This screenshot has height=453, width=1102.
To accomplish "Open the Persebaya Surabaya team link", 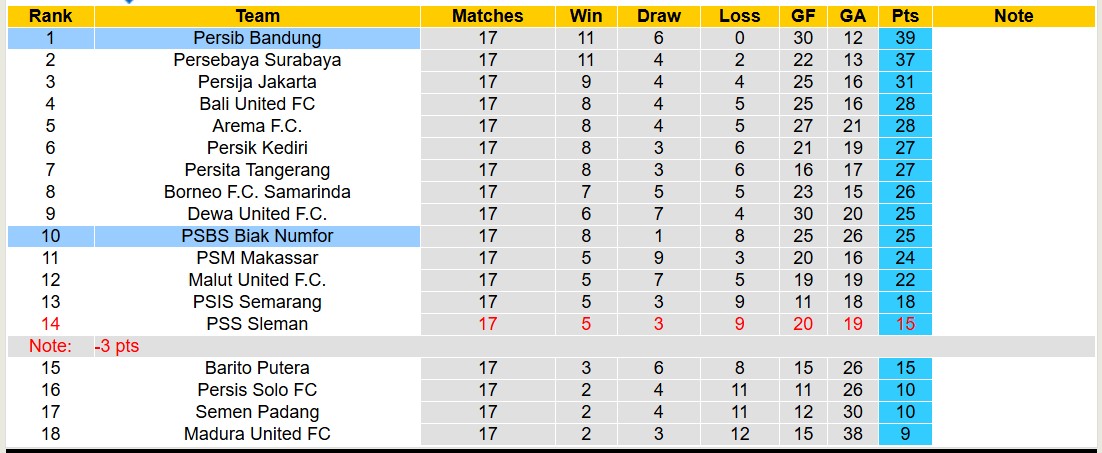I will pyautogui.click(x=257, y=60).
